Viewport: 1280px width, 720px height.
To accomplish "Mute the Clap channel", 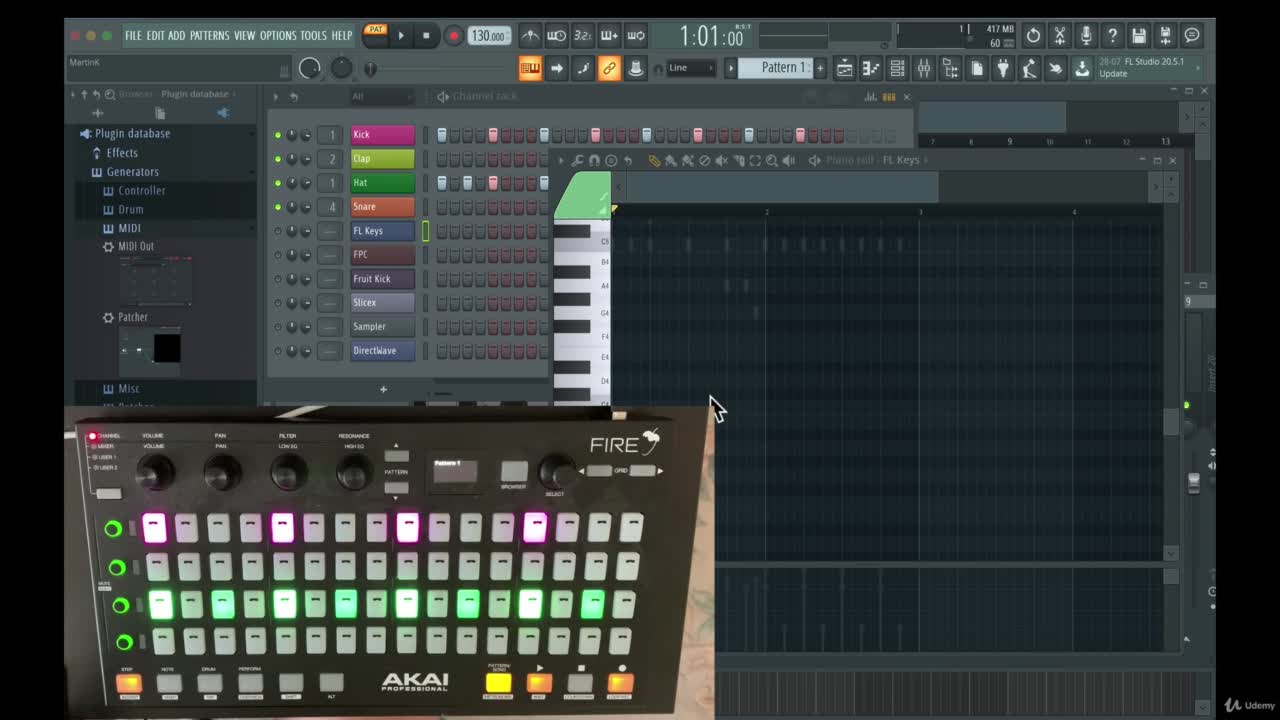I will tap(278, 159).
